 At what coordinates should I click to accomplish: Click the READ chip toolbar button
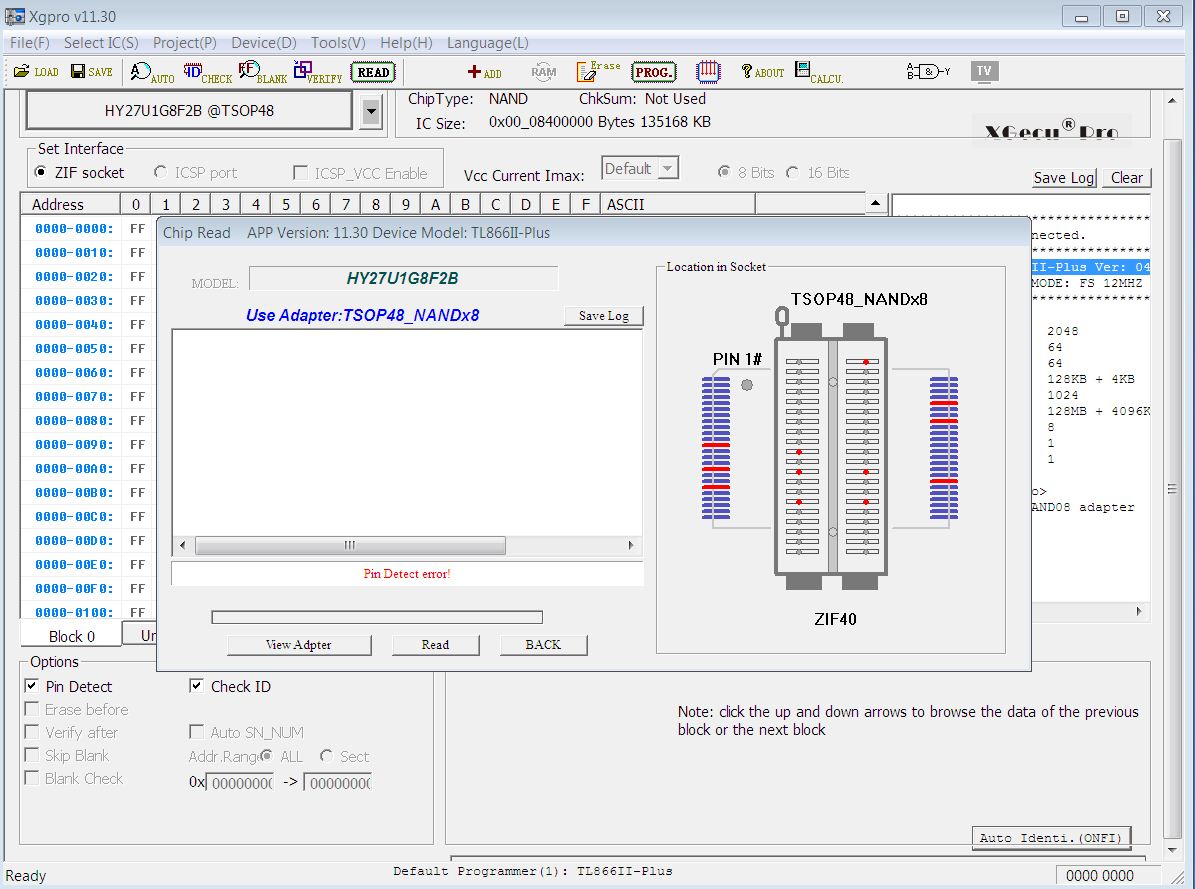pos(373,72)
